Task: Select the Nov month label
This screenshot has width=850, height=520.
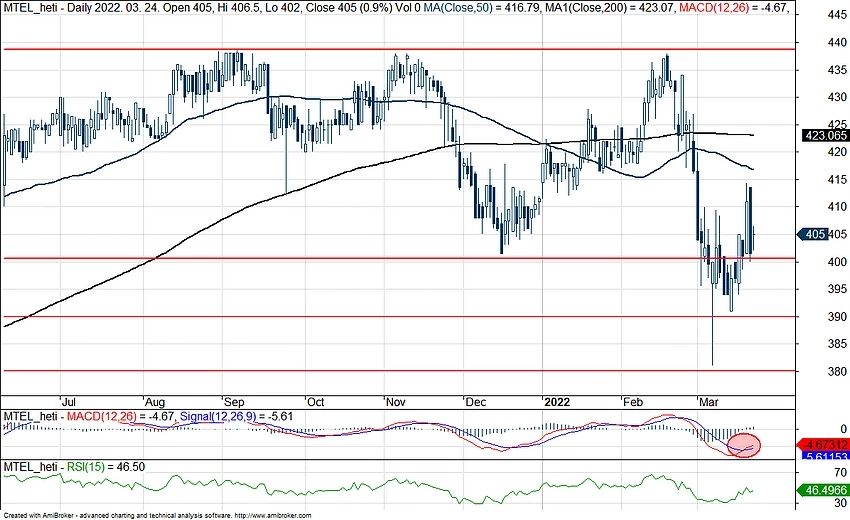Action: coord(396,402)
